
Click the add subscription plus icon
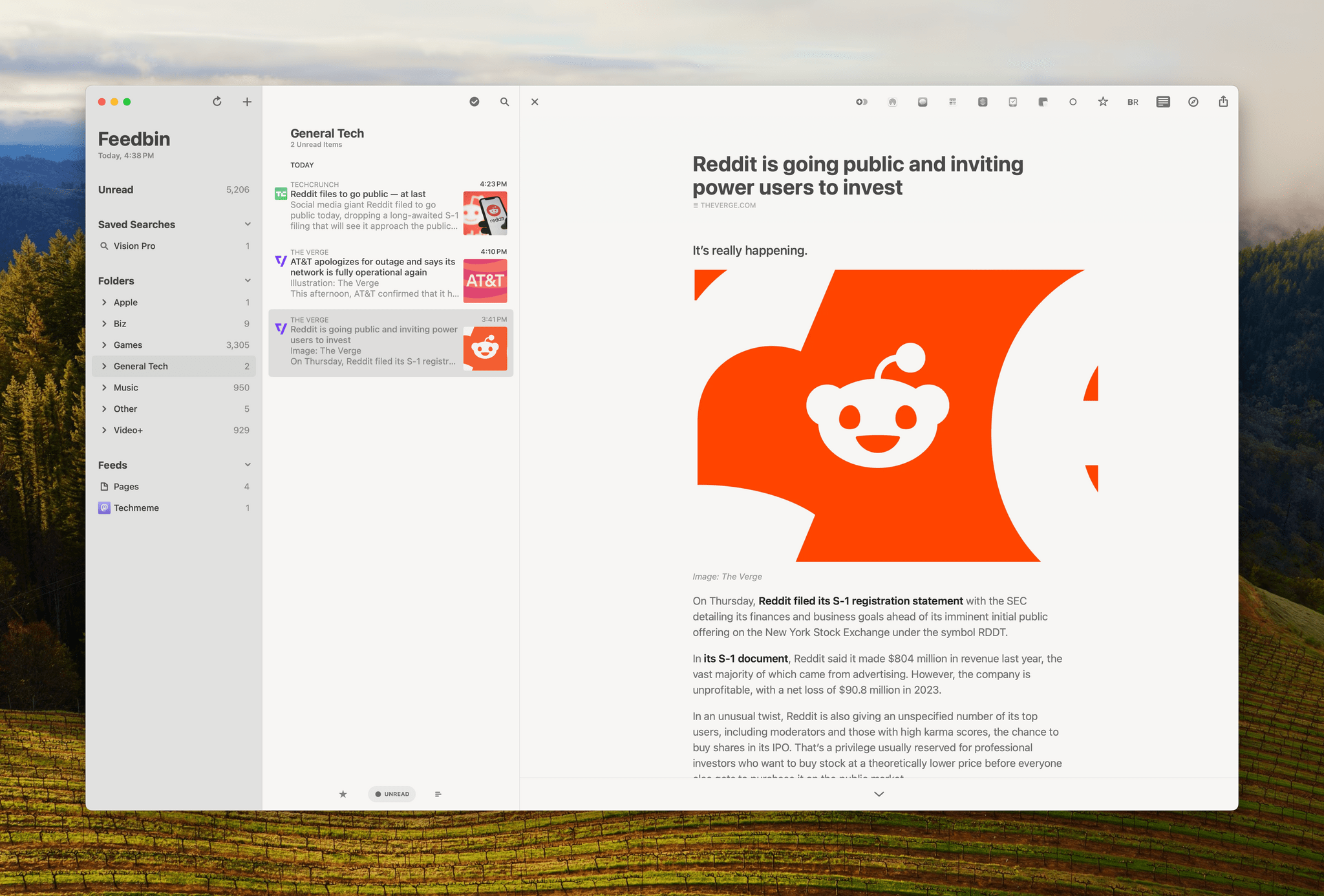point(247,101)
